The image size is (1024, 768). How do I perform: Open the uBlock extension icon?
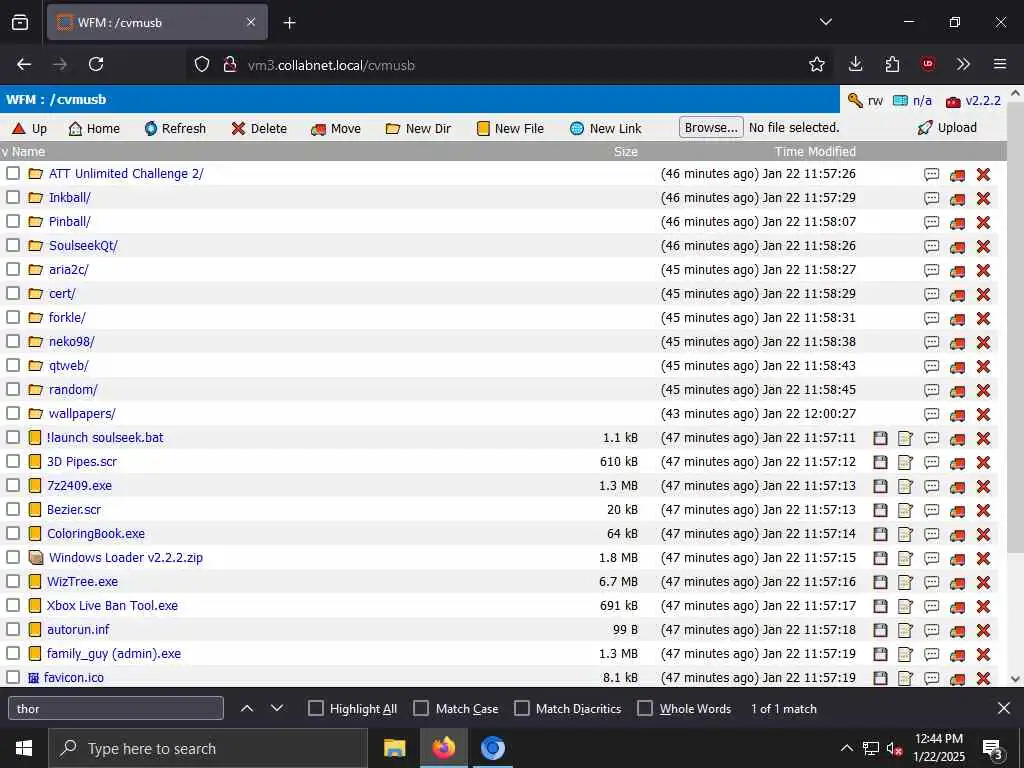click(927, 64)
